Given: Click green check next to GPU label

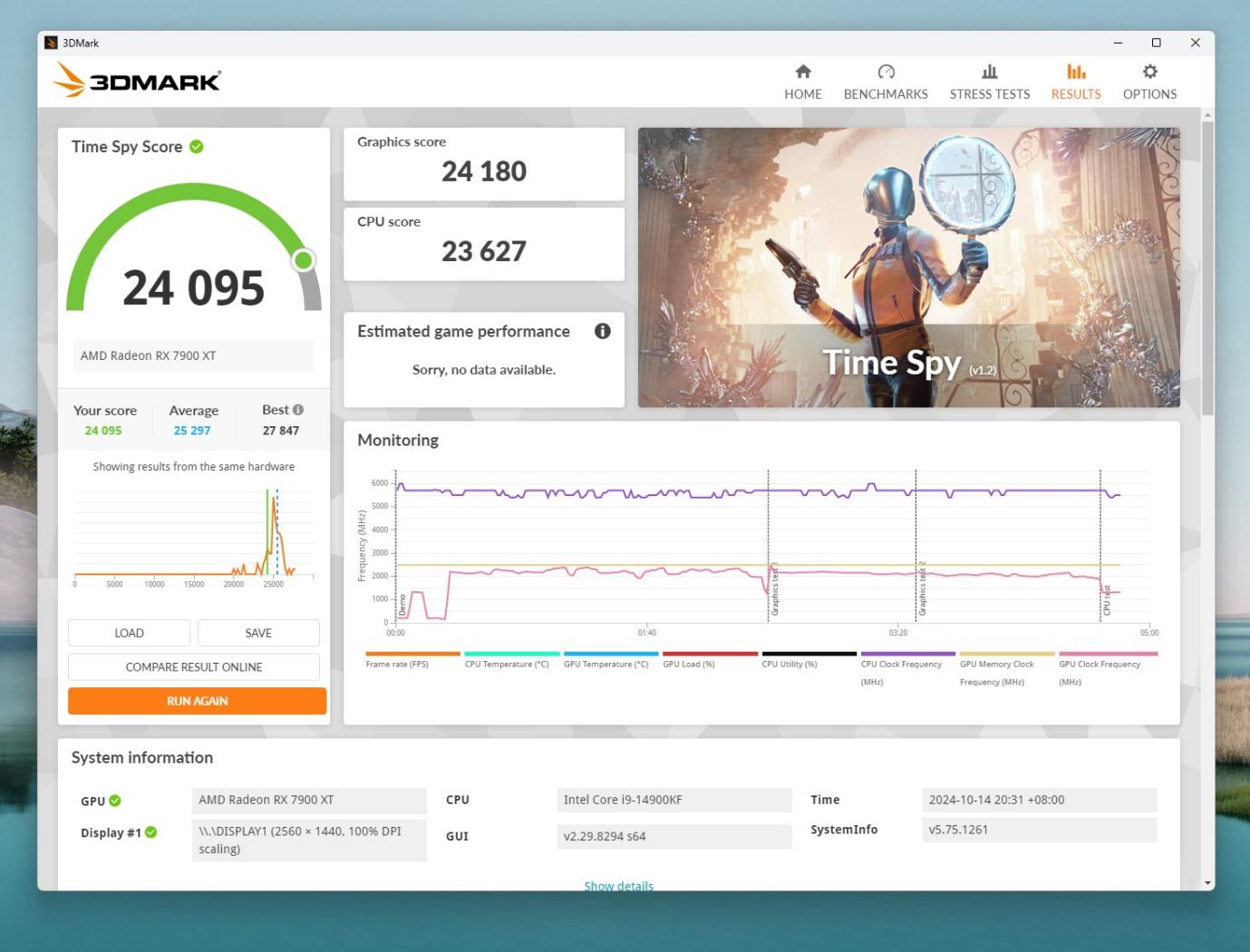Looking at the screenshot, I should [115, 801].
